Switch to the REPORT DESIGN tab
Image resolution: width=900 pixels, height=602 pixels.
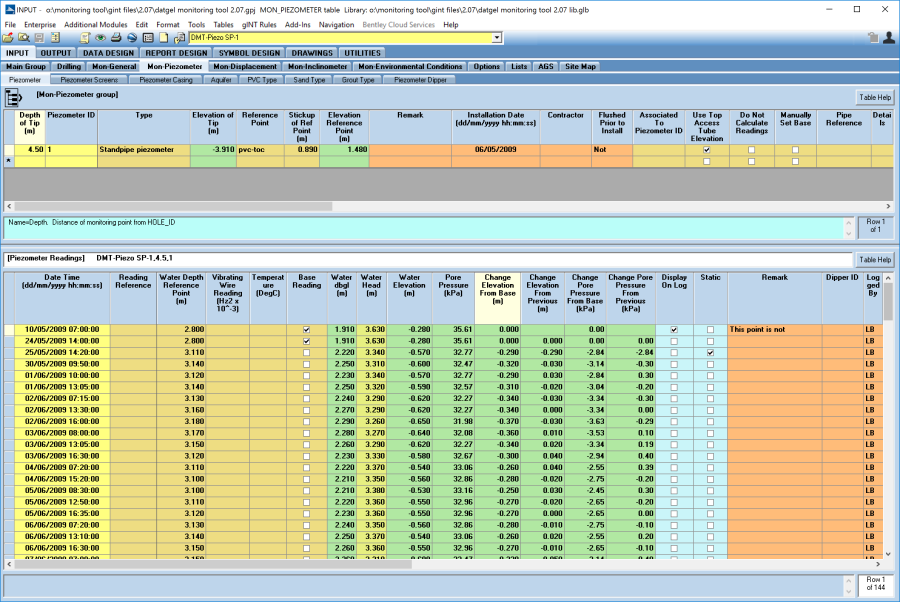tap(176, 52)
